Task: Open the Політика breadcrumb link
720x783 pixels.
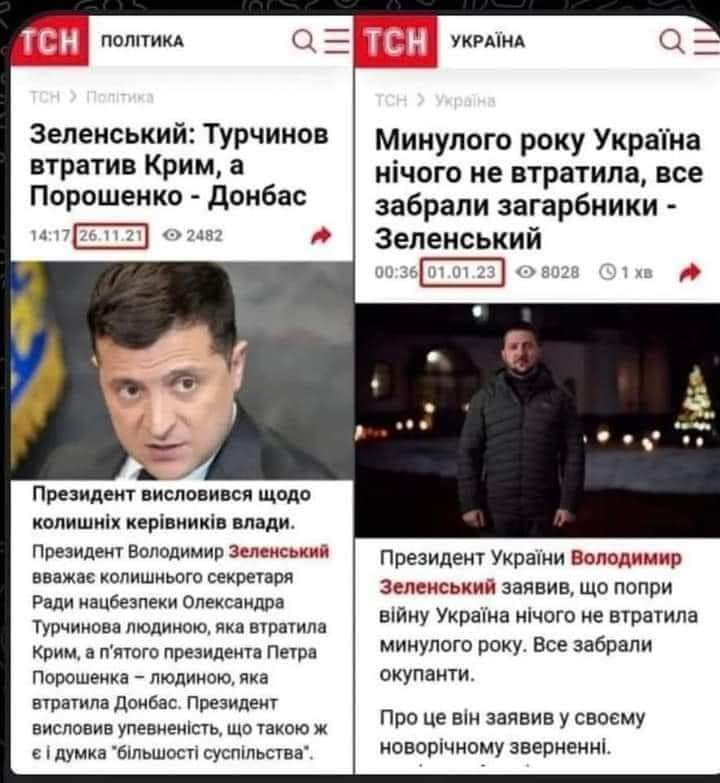Action: click(120, 97)
